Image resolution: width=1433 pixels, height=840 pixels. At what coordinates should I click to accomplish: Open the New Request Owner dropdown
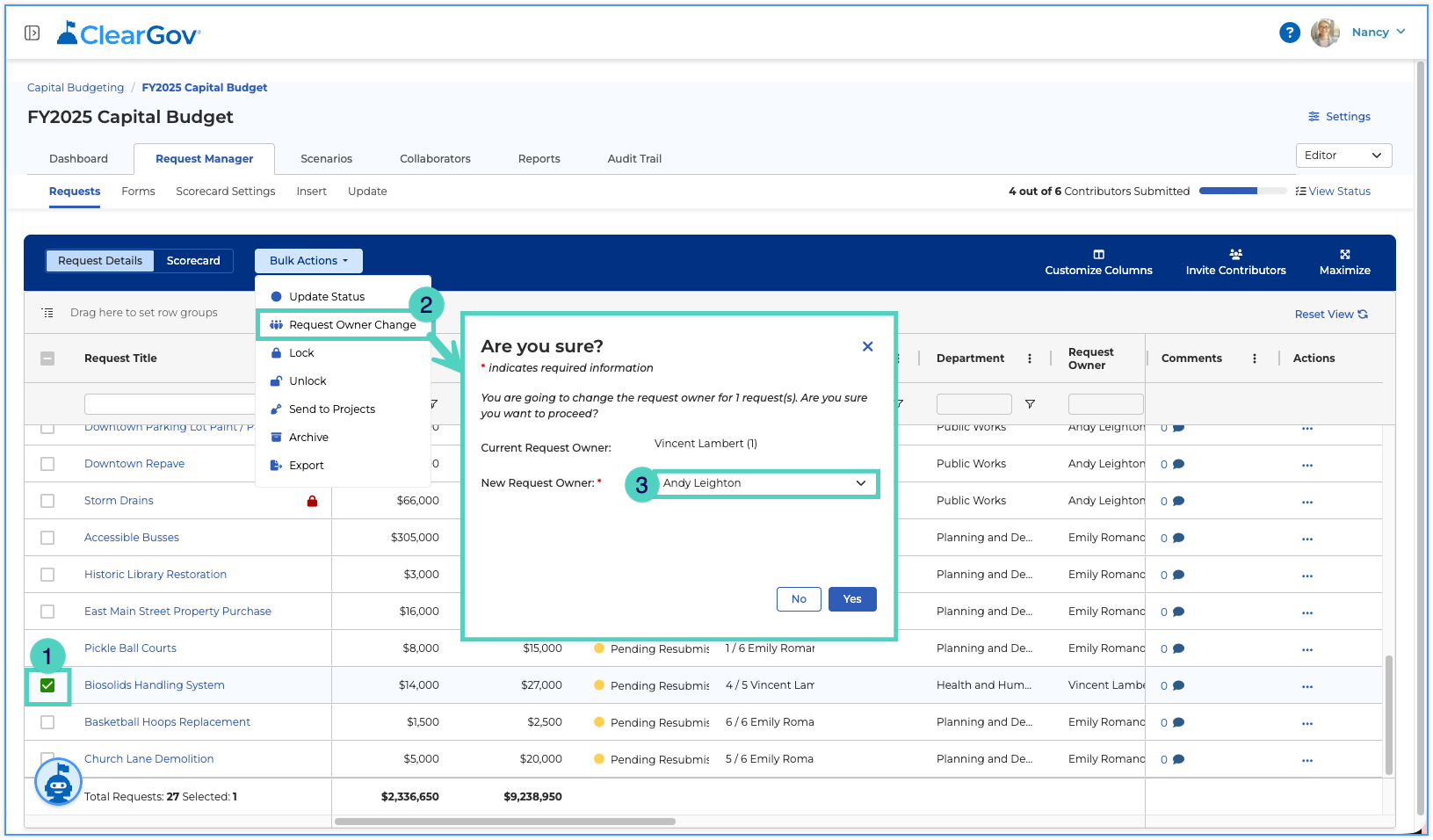(764, 483)
